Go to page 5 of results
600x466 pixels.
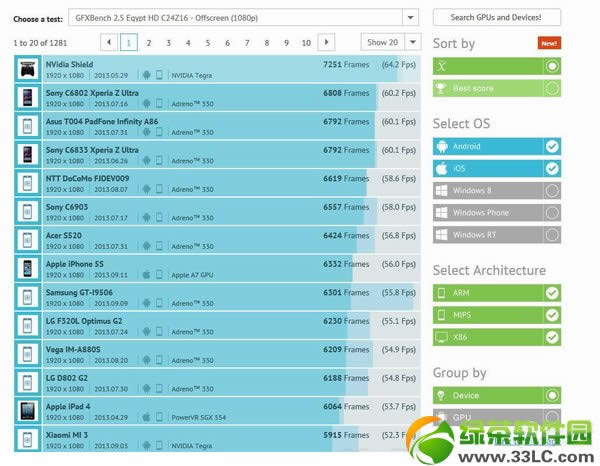(207, 42)
